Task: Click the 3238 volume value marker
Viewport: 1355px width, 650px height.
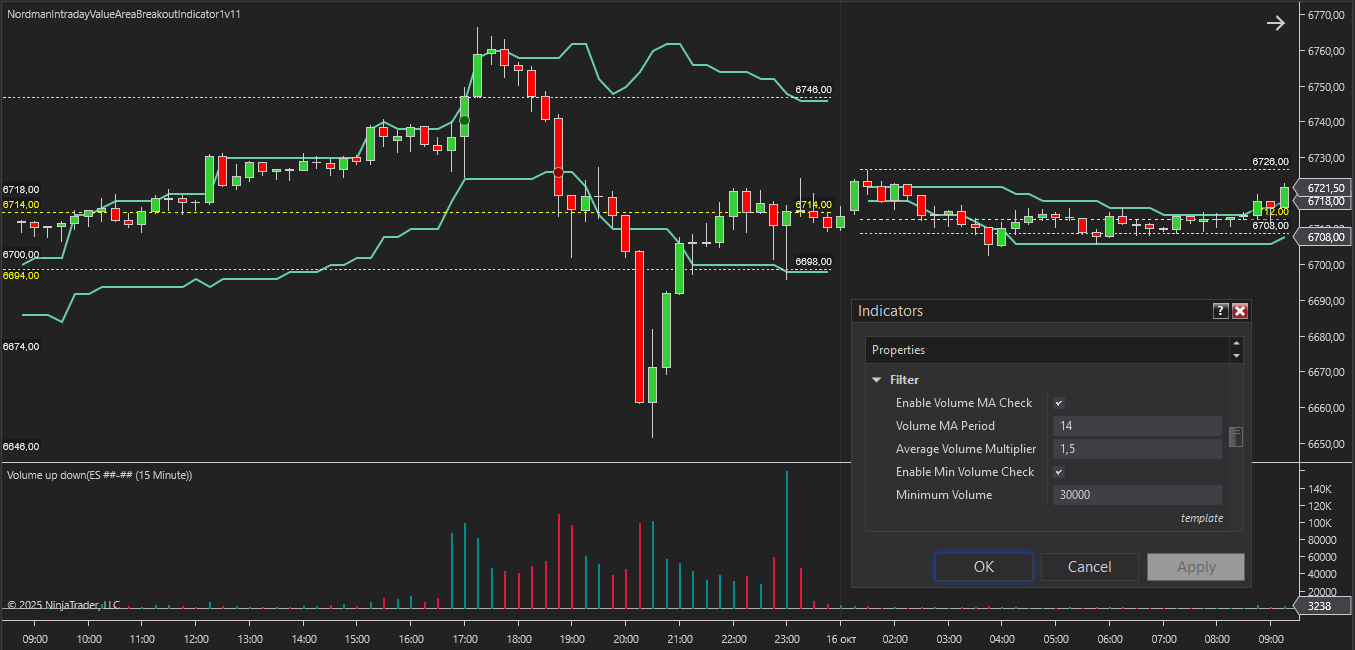Action: pos(1318,606)
